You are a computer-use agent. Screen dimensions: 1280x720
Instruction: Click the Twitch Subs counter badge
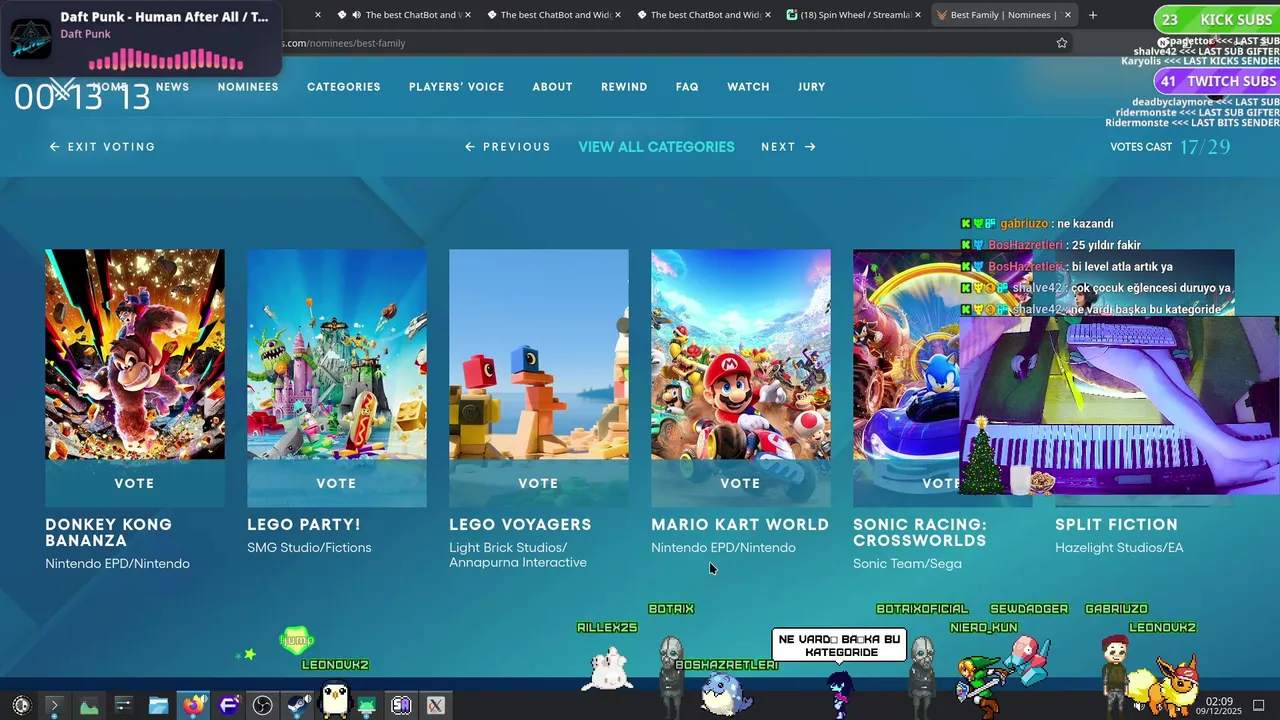pyautogui.click(x=1216, y=81)
